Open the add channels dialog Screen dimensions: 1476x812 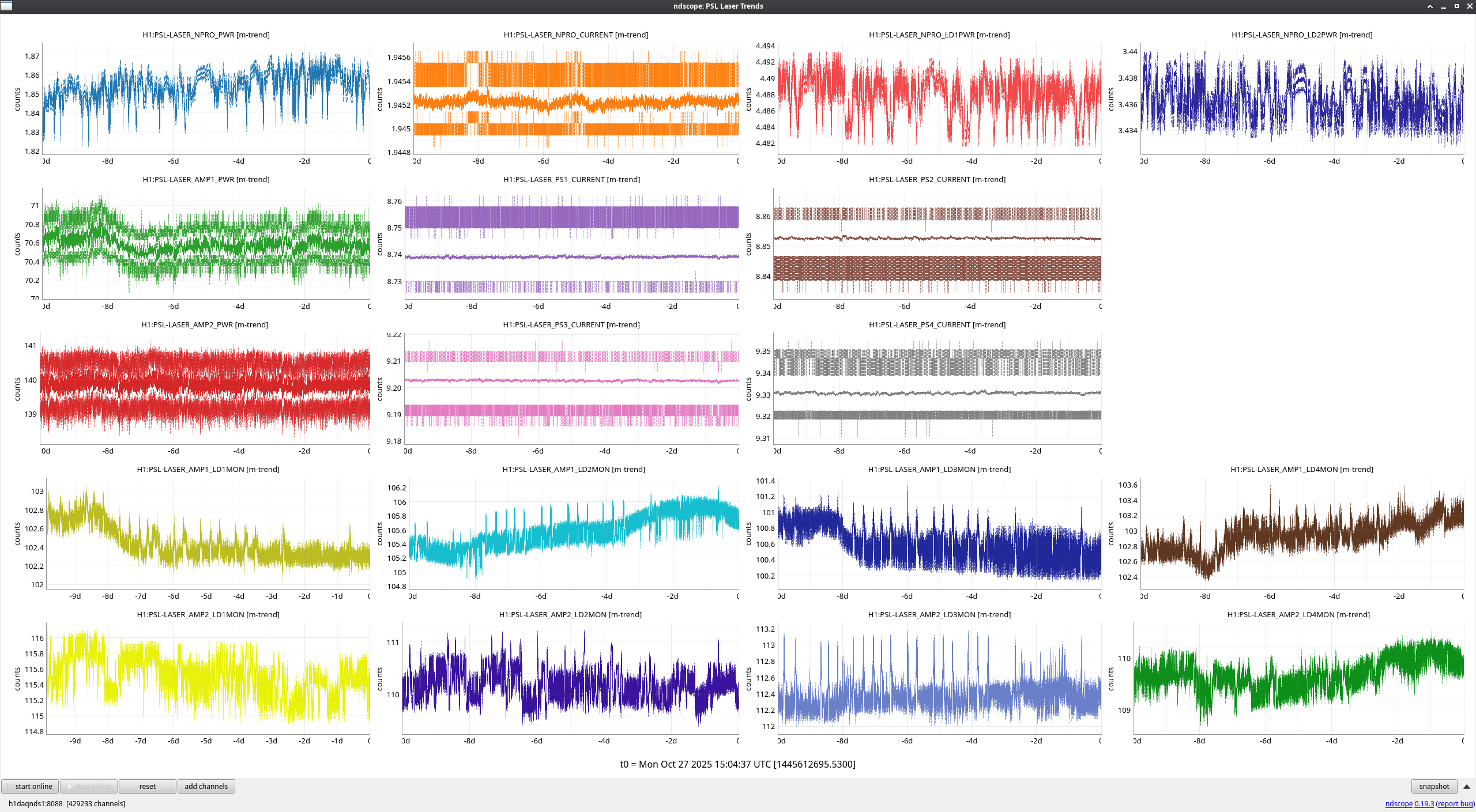coord(206,786)
